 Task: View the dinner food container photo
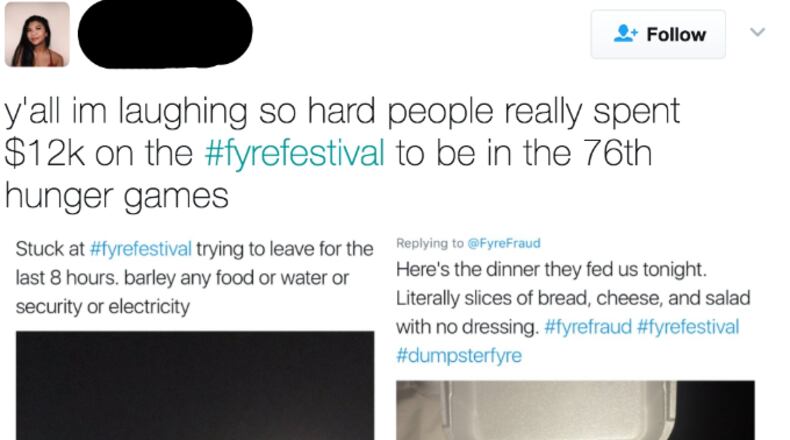pyautogui.click(x=575, y=410)
